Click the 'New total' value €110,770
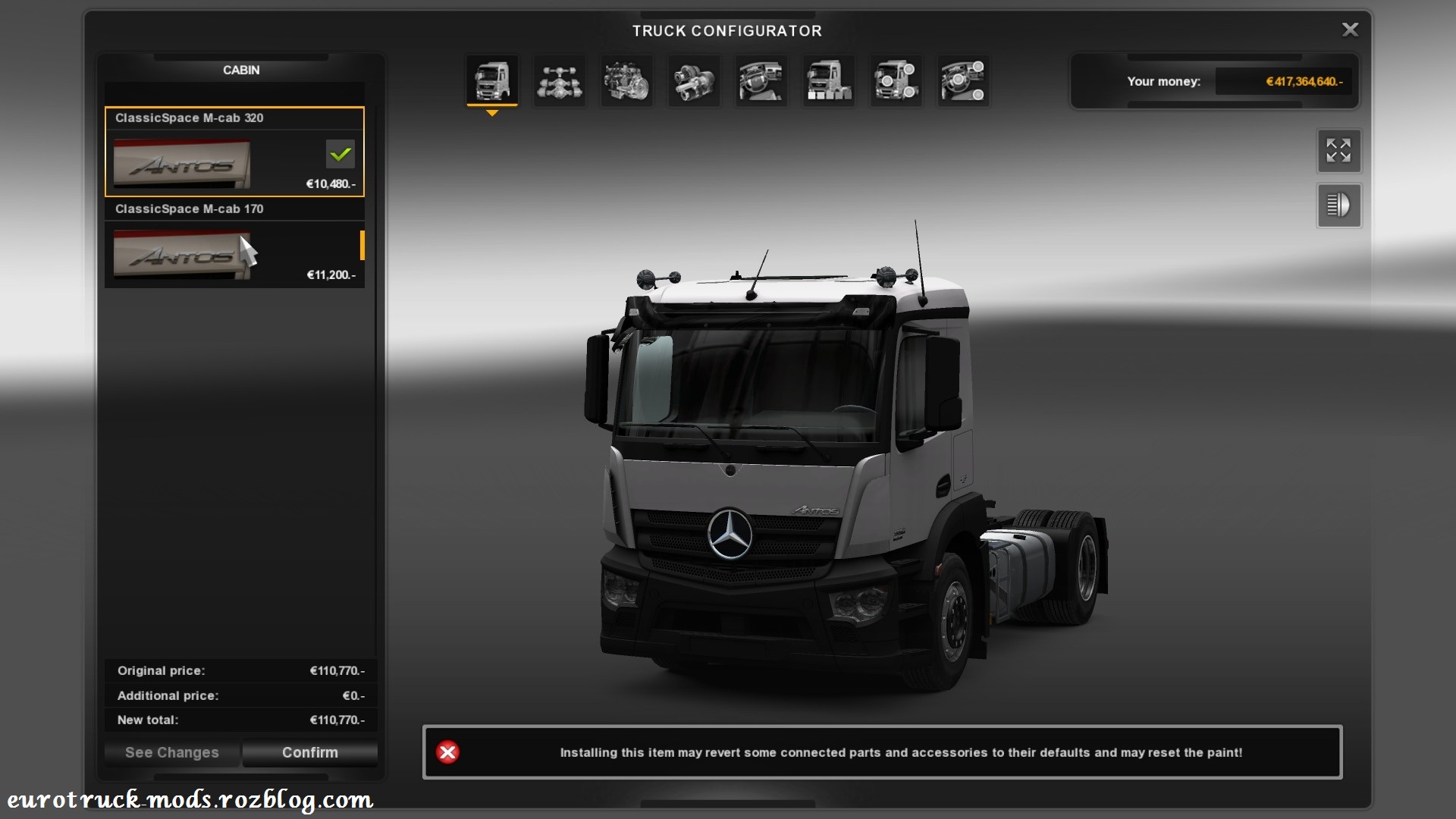1456x819 pixels. coord(337,720)
